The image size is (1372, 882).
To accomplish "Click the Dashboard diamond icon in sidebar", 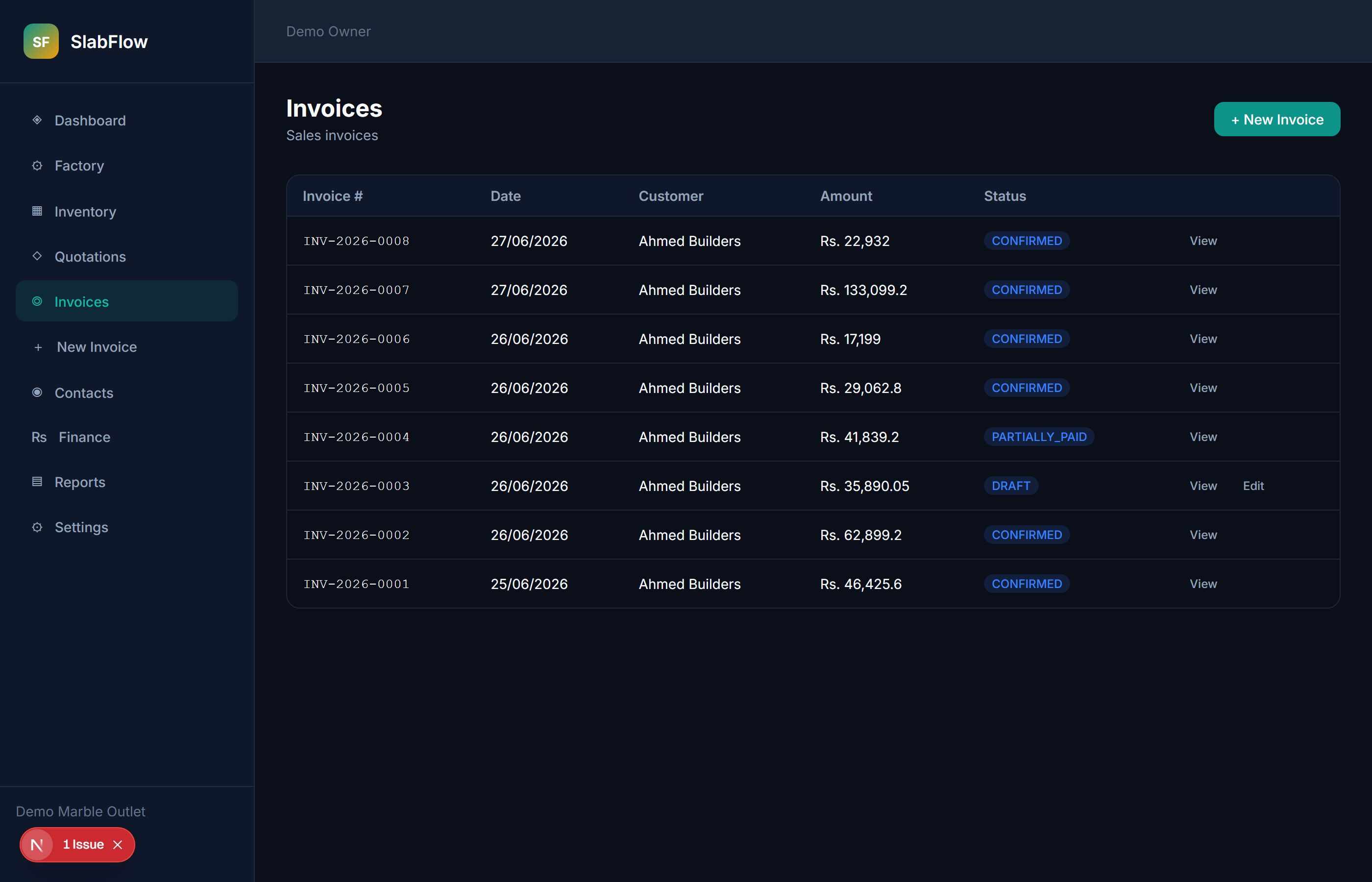I will tap(37, 120).
